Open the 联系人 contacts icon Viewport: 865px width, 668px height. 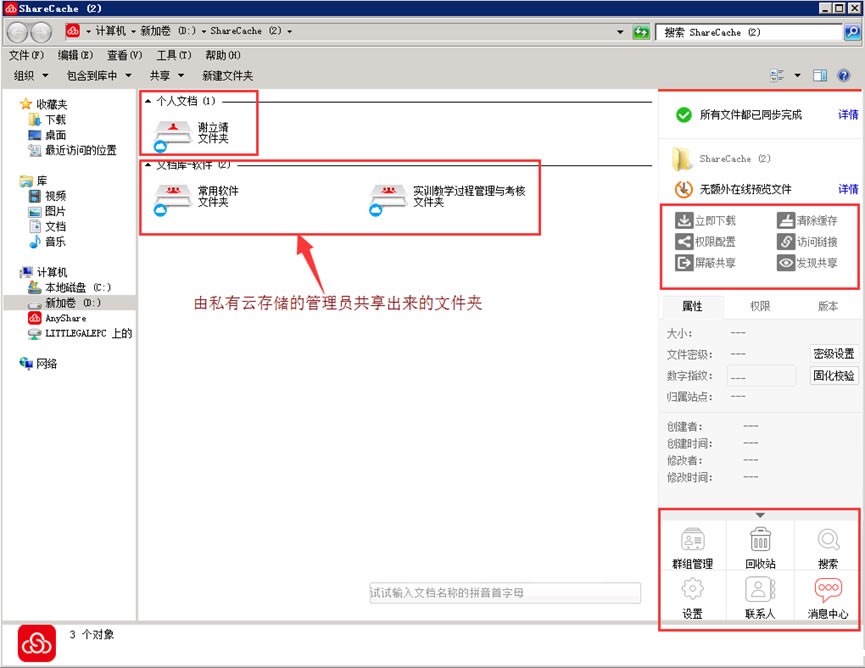(760, 590)
